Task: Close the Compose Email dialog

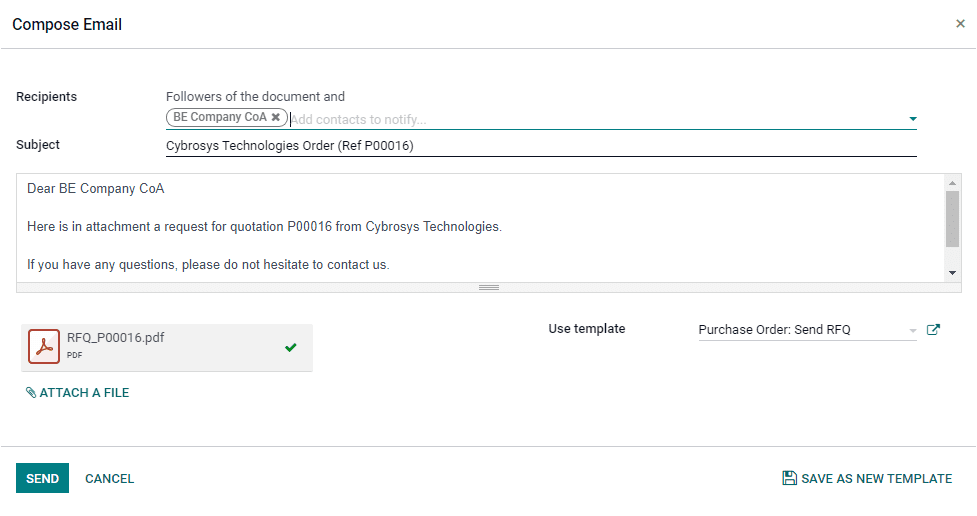Action: click(960, 24)
